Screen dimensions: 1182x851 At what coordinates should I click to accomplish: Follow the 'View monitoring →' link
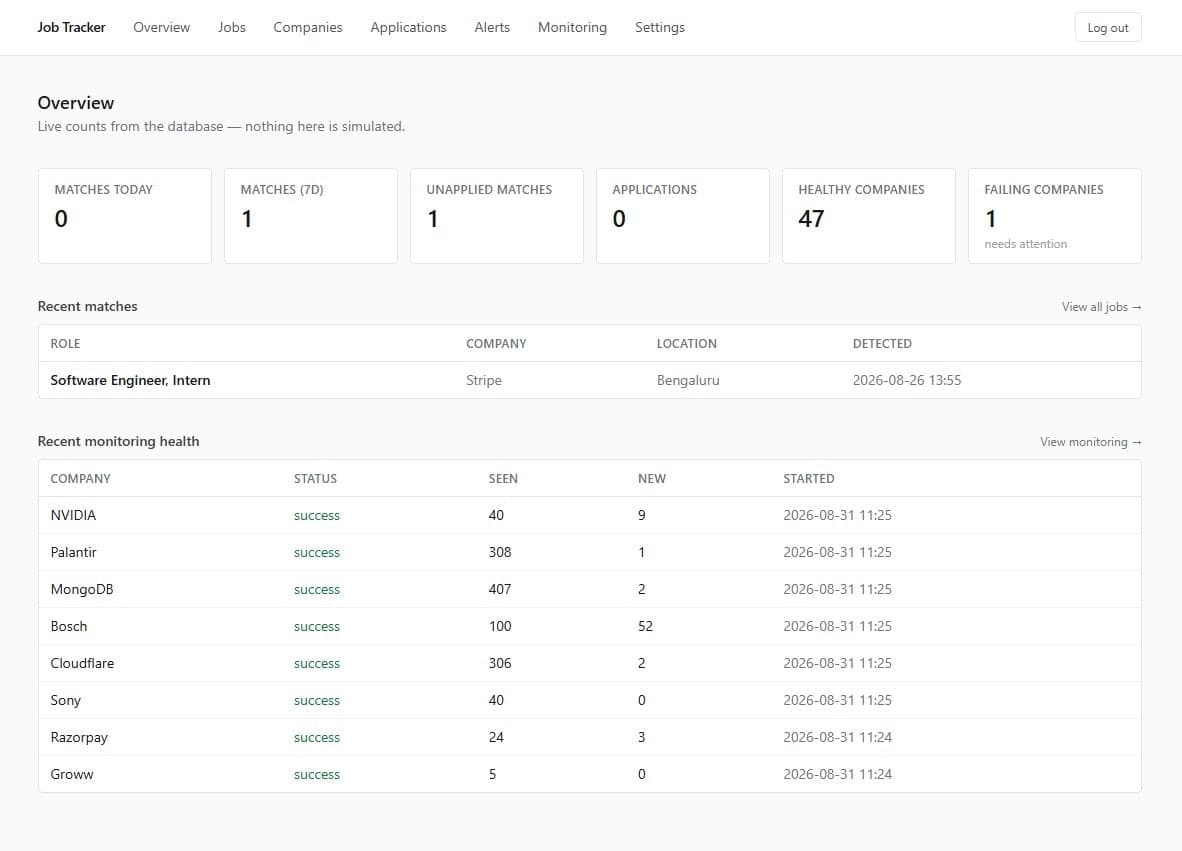1091,442
